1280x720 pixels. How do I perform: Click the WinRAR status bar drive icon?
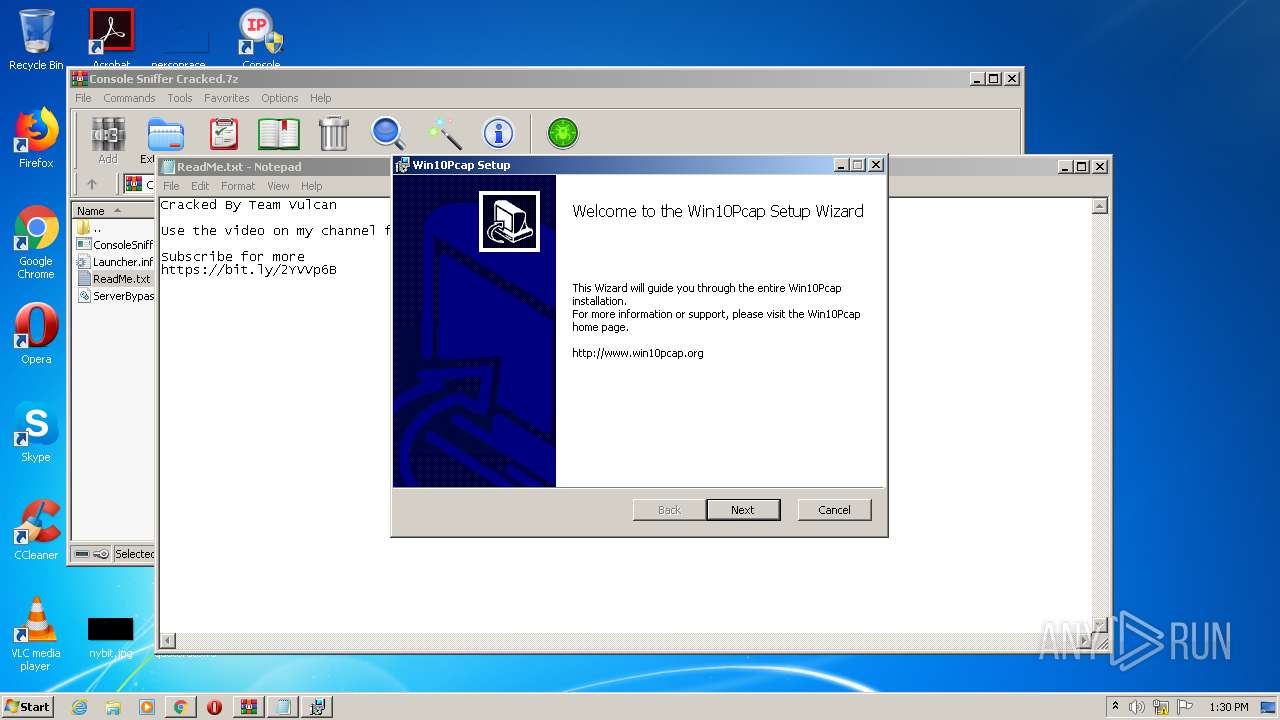tap(82, 554)
